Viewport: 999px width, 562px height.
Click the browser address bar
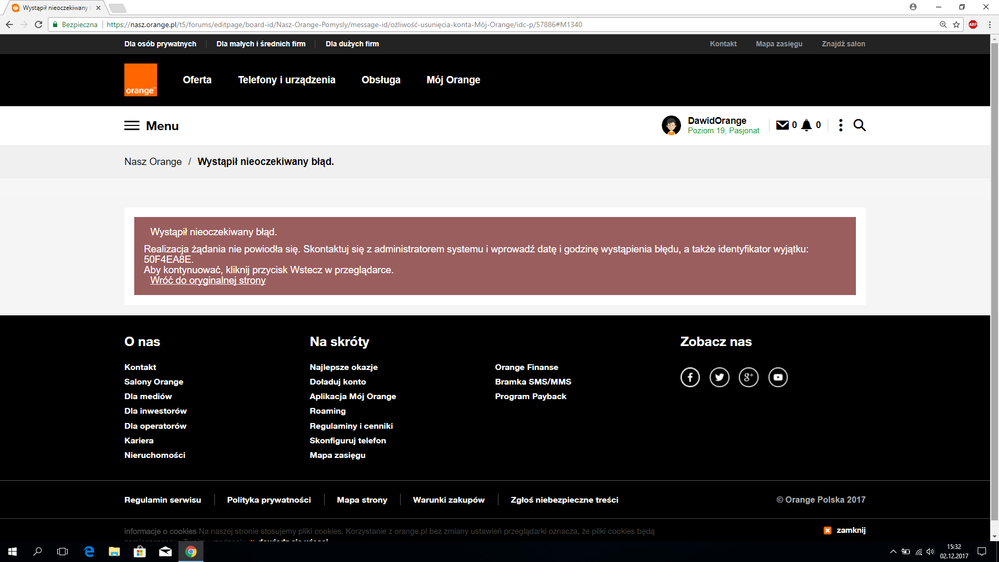(500, 24)
